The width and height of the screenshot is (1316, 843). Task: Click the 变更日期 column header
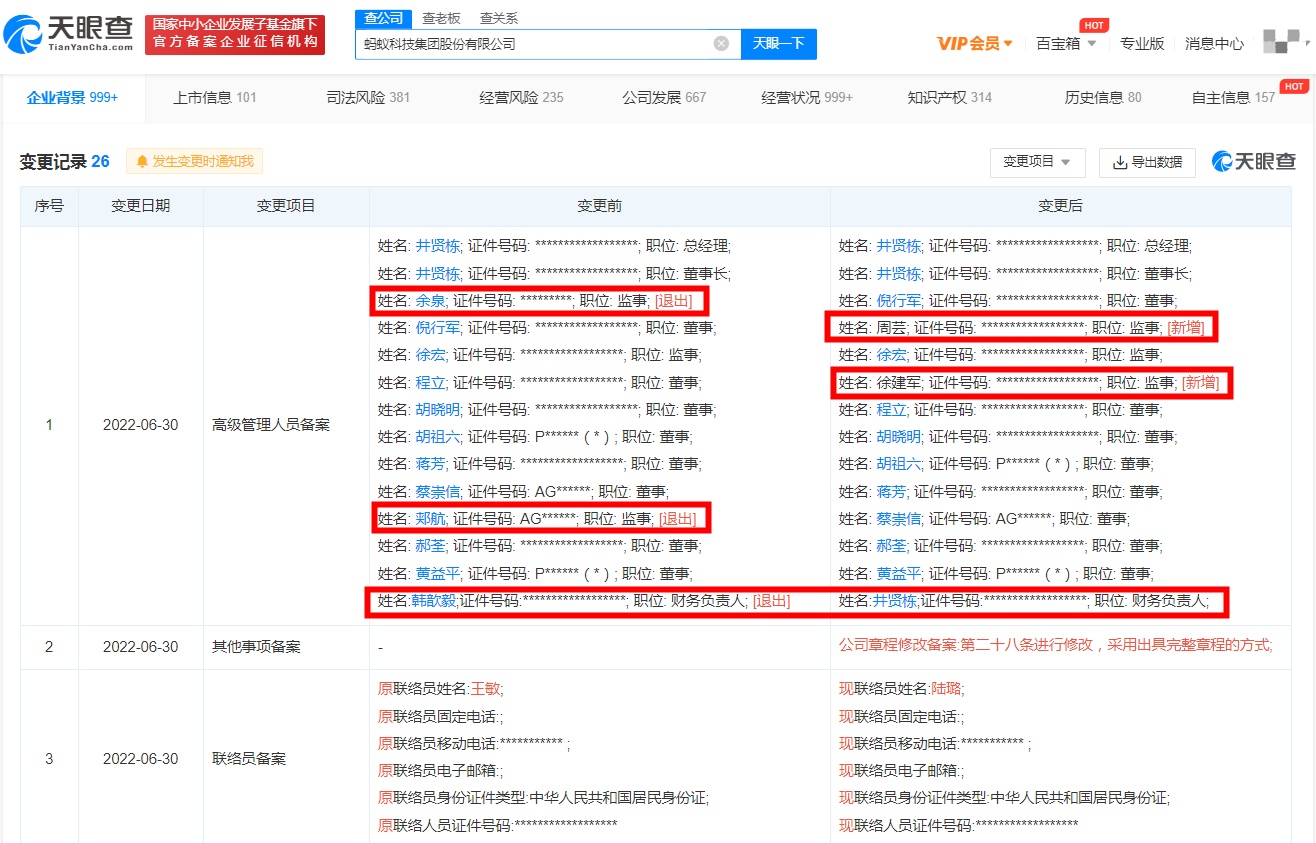click(x=140, y=206)
